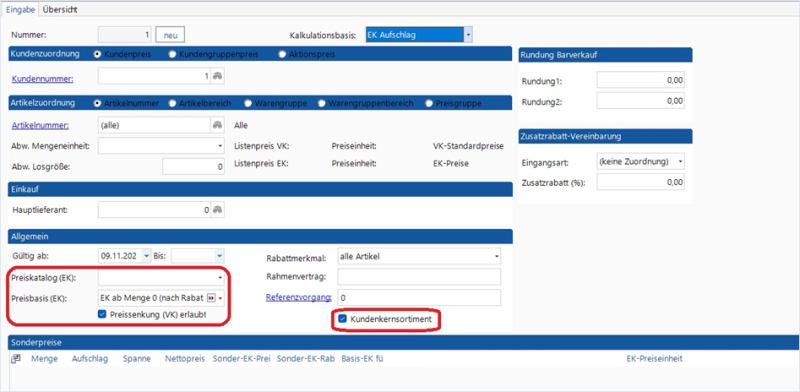This screenshot has height=392, width=800.
Task: Open supplier search binoculars next to Hauptlieferant
Action: coord(218,210)
